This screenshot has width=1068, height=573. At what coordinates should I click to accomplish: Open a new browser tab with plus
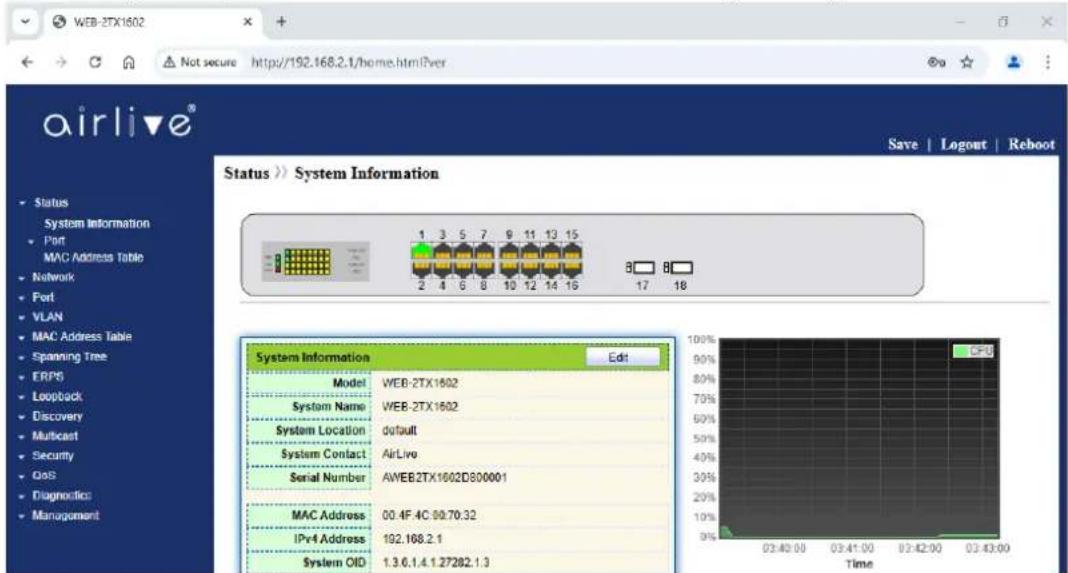pos(281,22)
